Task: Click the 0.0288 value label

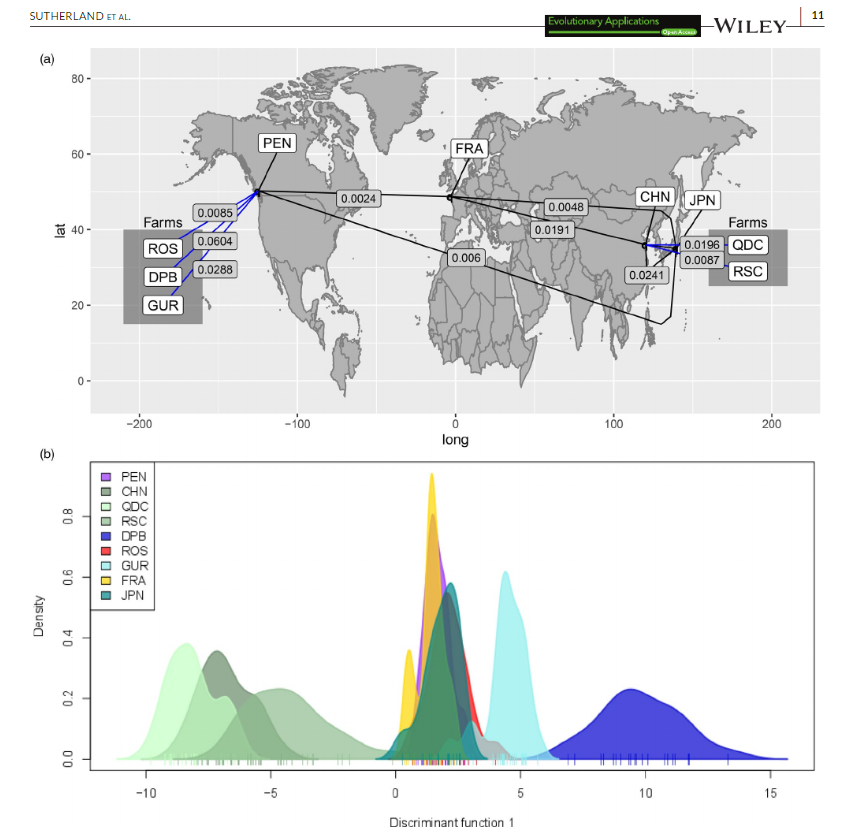Action: [x=215, y=270]
